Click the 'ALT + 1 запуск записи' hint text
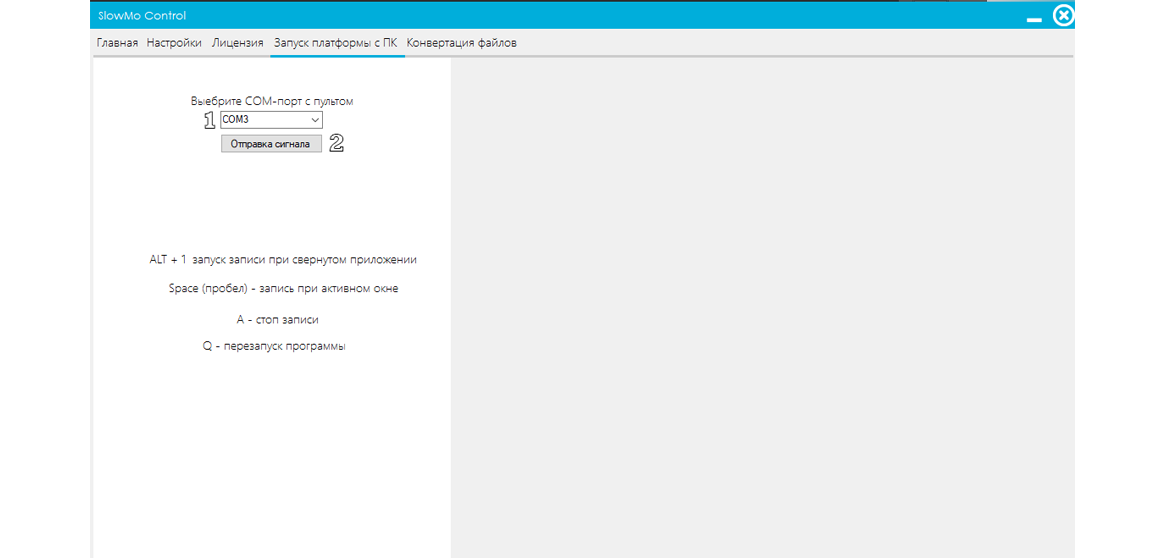 283,260
